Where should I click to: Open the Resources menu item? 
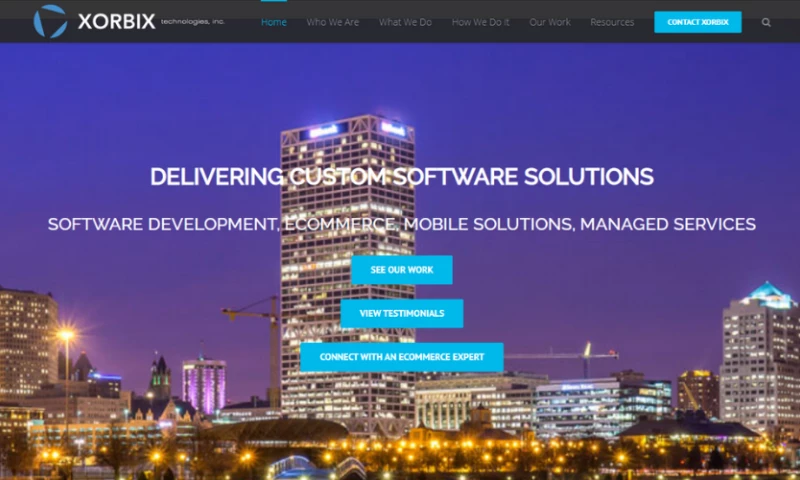click(612, 22)
